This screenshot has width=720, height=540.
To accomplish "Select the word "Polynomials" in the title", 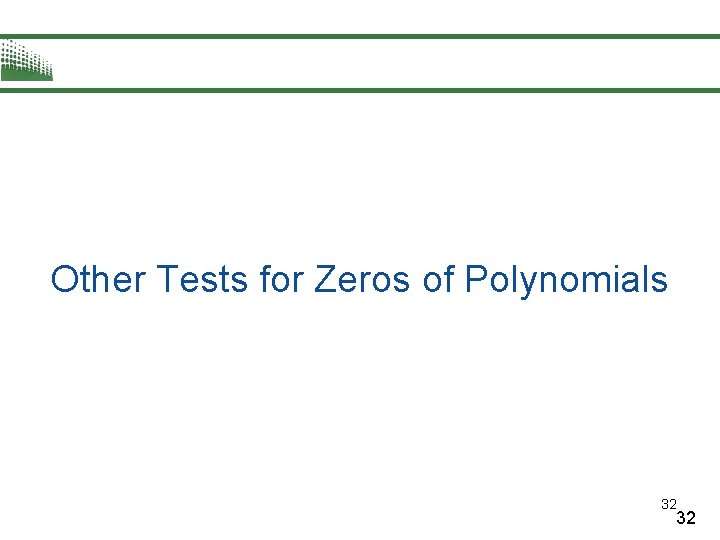I will coord(566,280).
